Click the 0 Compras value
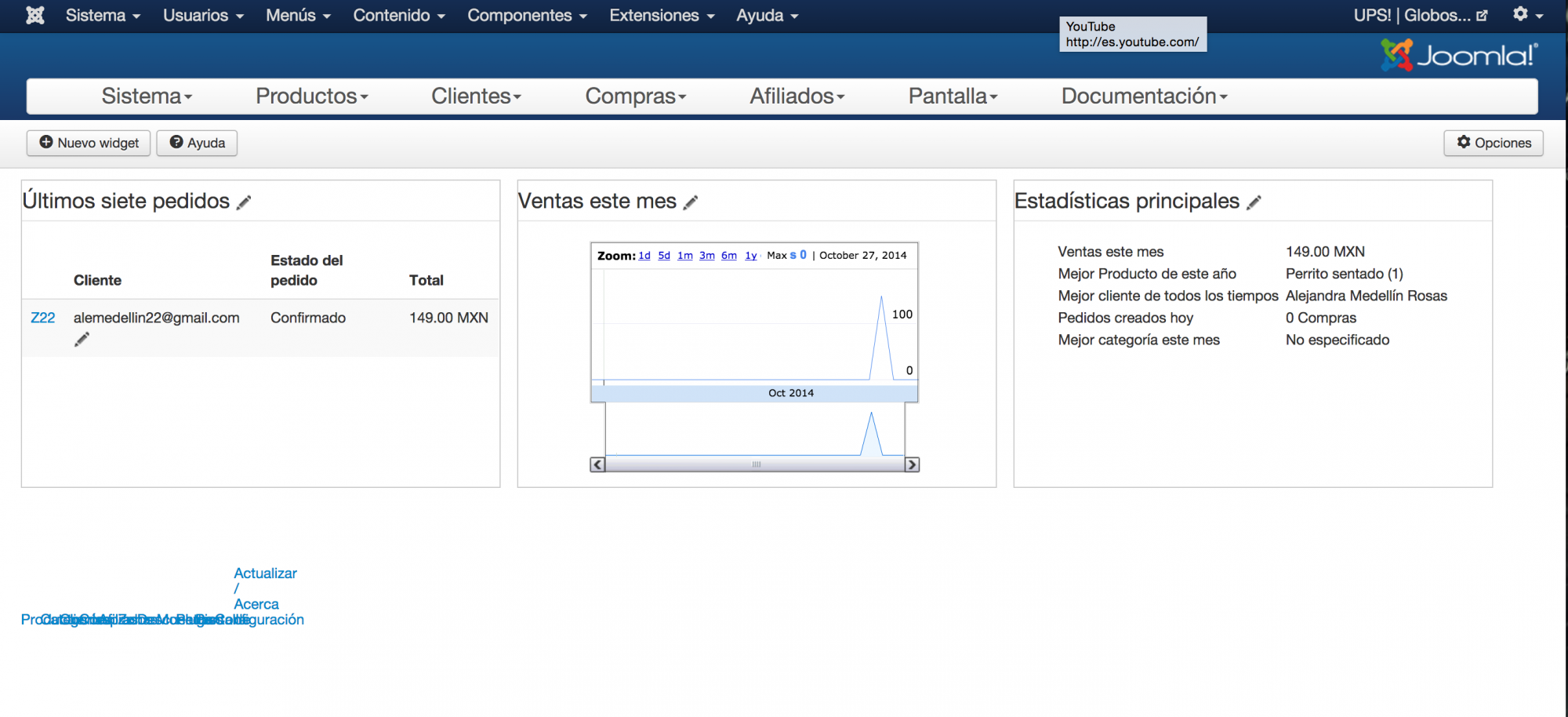This screenshot has width=1568, height=717. pyautogui.click(x=1321, y=318)
